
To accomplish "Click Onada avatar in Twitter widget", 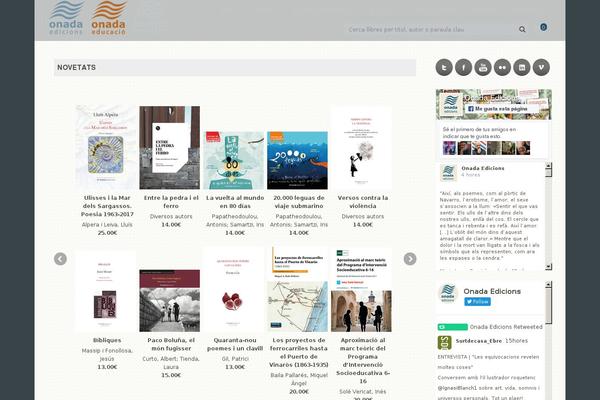I will pyautogui.click(x=448, y=294).
